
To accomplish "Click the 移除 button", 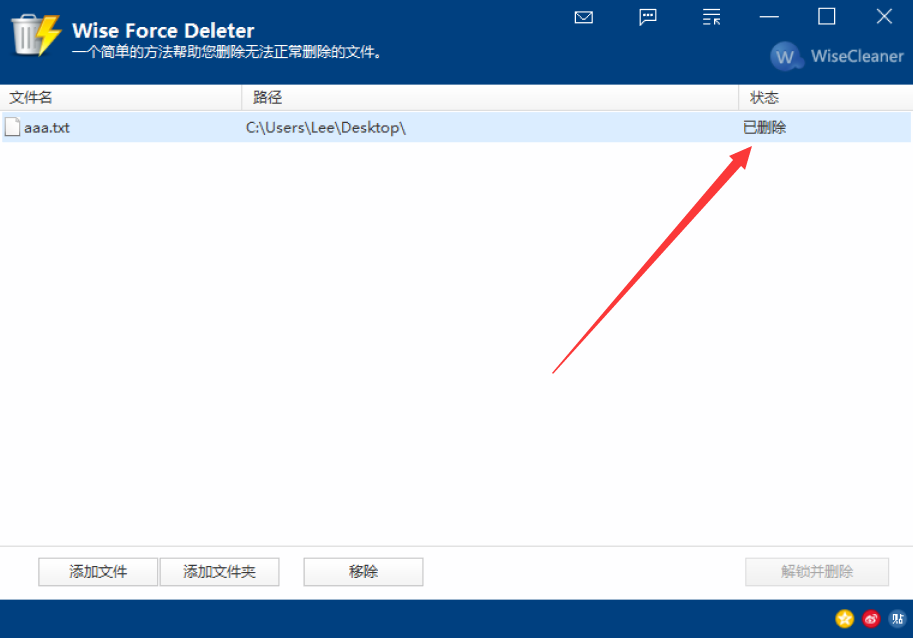I will click(x=363, y=572).
